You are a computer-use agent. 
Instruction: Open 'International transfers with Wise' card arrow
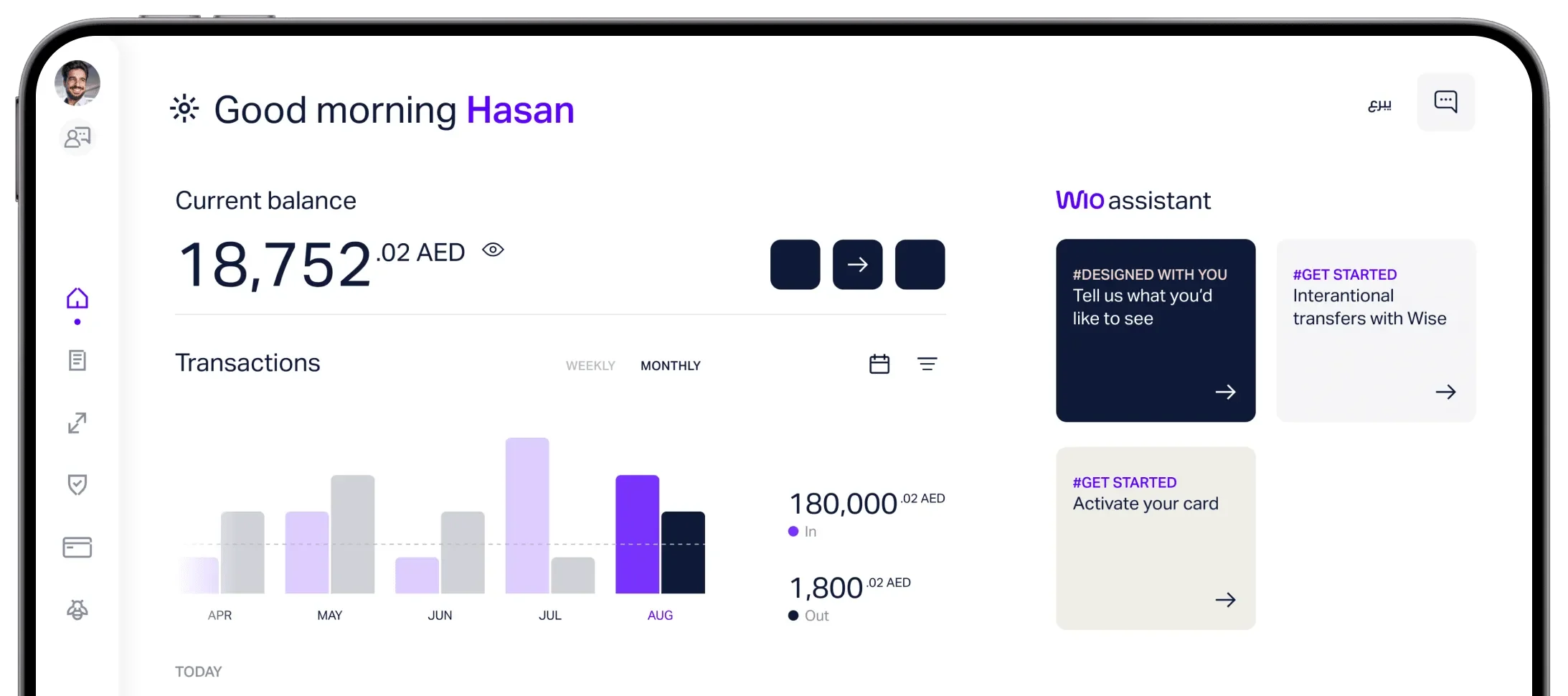1445,392
